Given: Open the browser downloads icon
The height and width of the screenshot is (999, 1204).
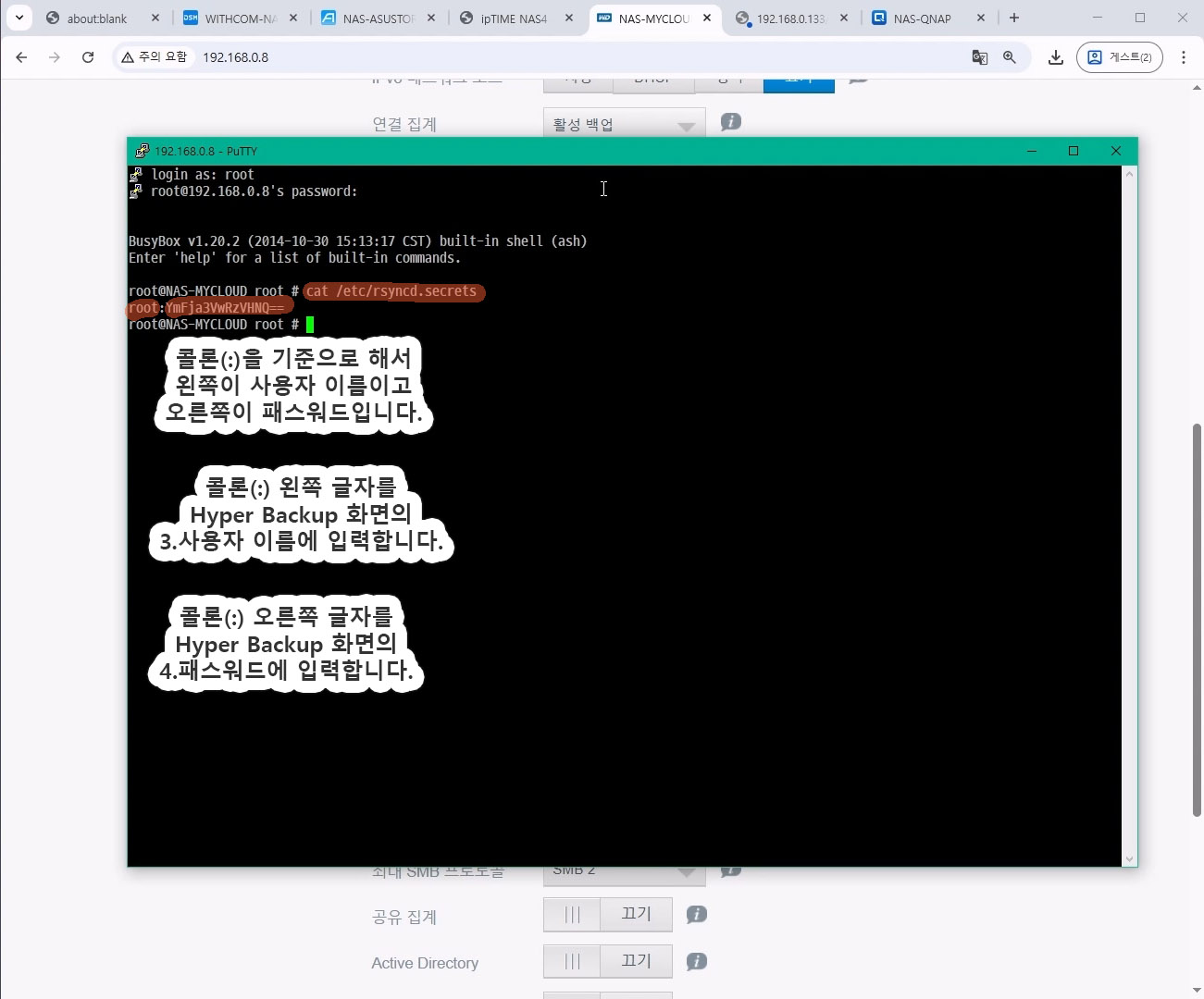Looking at the screenshot, I should point(1055,57).
